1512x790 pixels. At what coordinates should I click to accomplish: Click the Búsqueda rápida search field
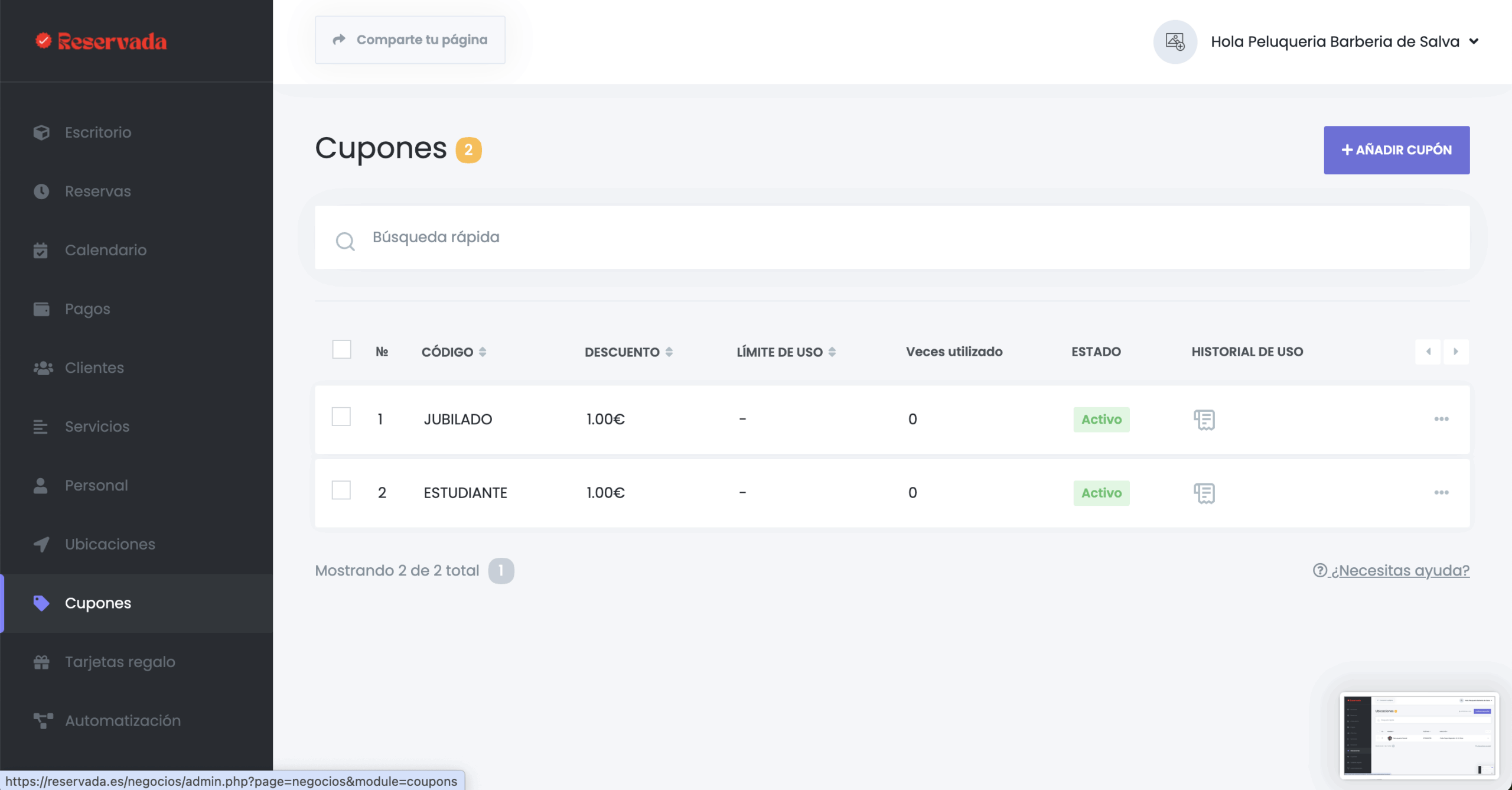(886, 238)
